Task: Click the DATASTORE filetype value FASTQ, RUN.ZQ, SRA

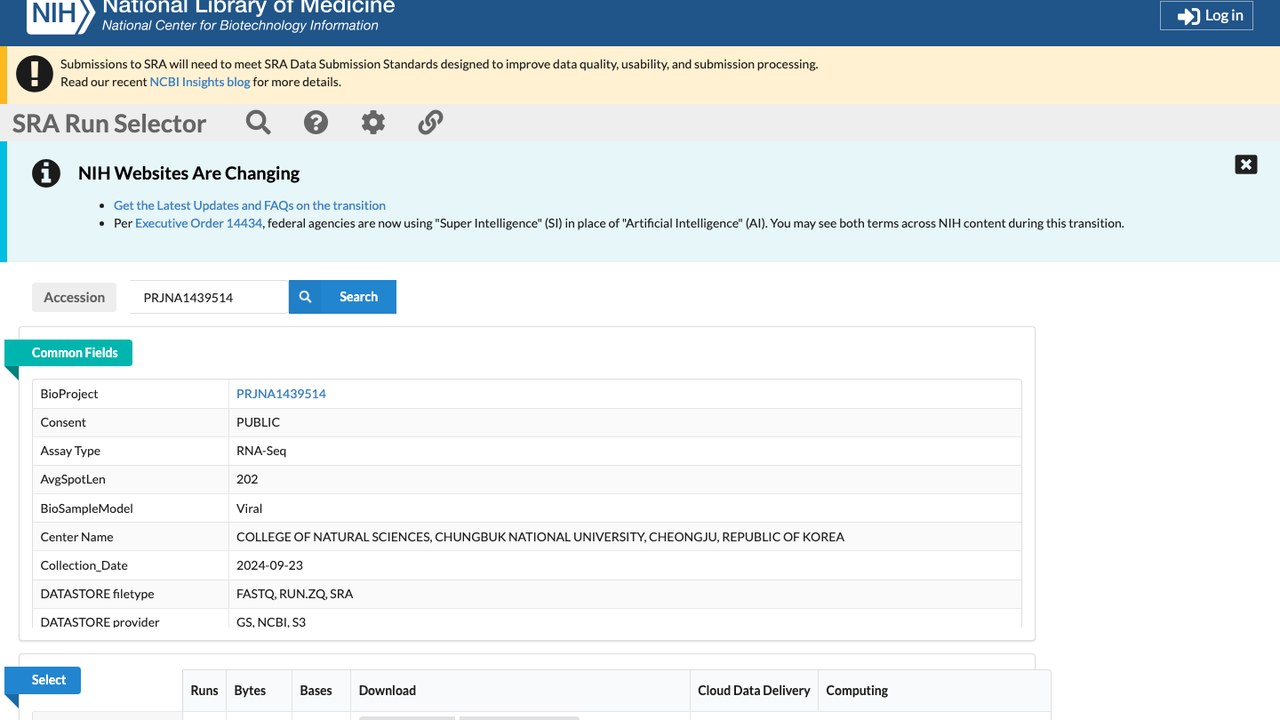Action: tap(295, 594)
